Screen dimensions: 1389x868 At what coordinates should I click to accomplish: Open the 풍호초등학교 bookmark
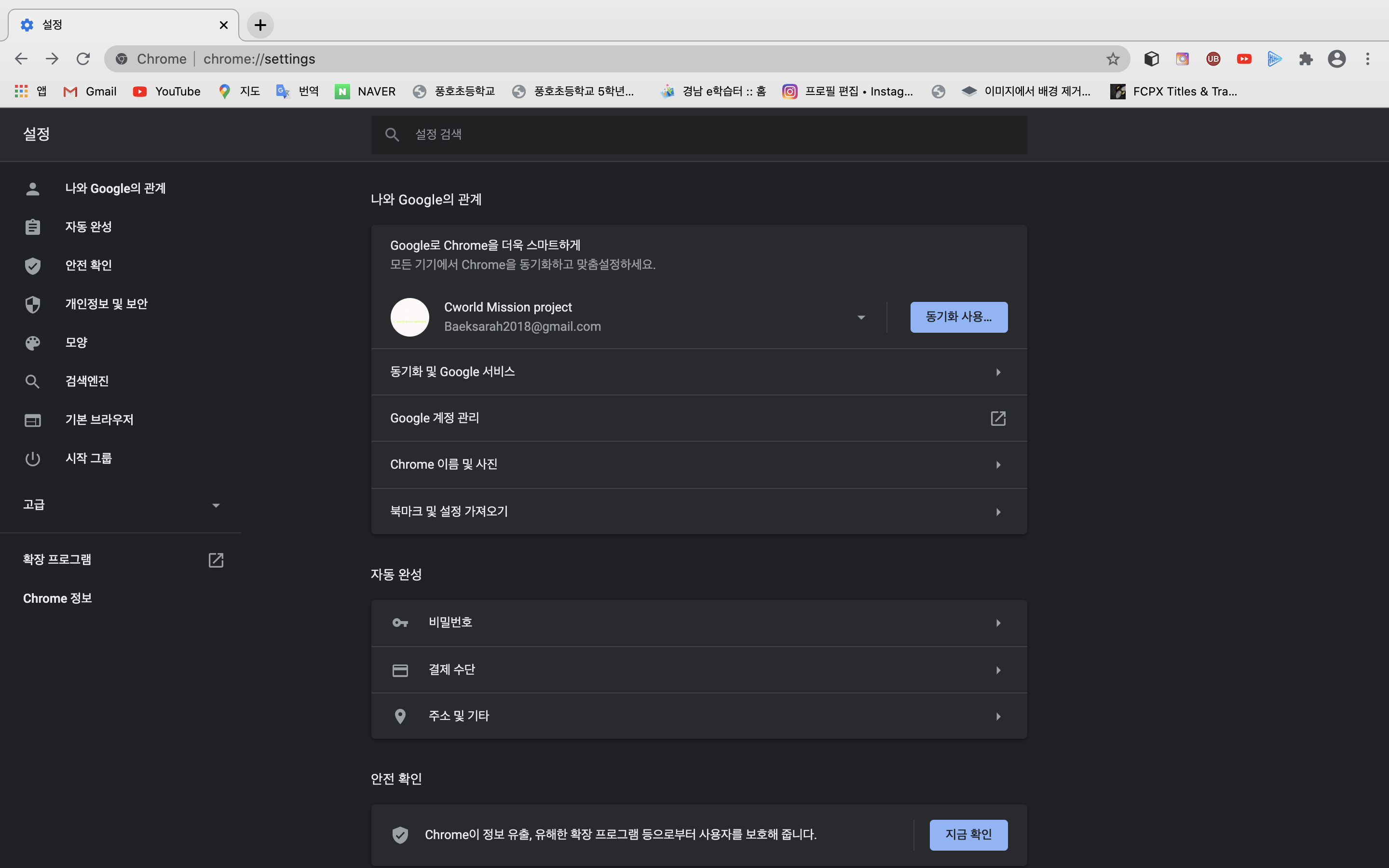click(x=453, y=91)
